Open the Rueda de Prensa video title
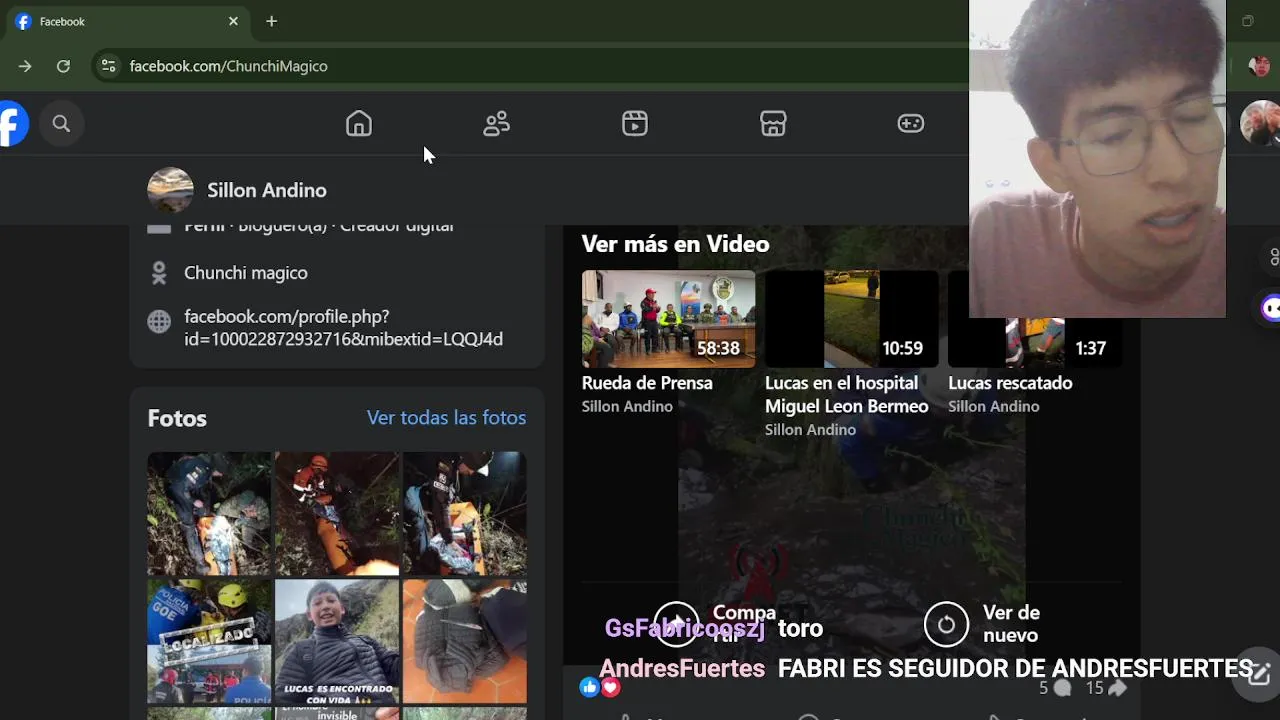The image size is (1280, 720). tap(647, 383)
